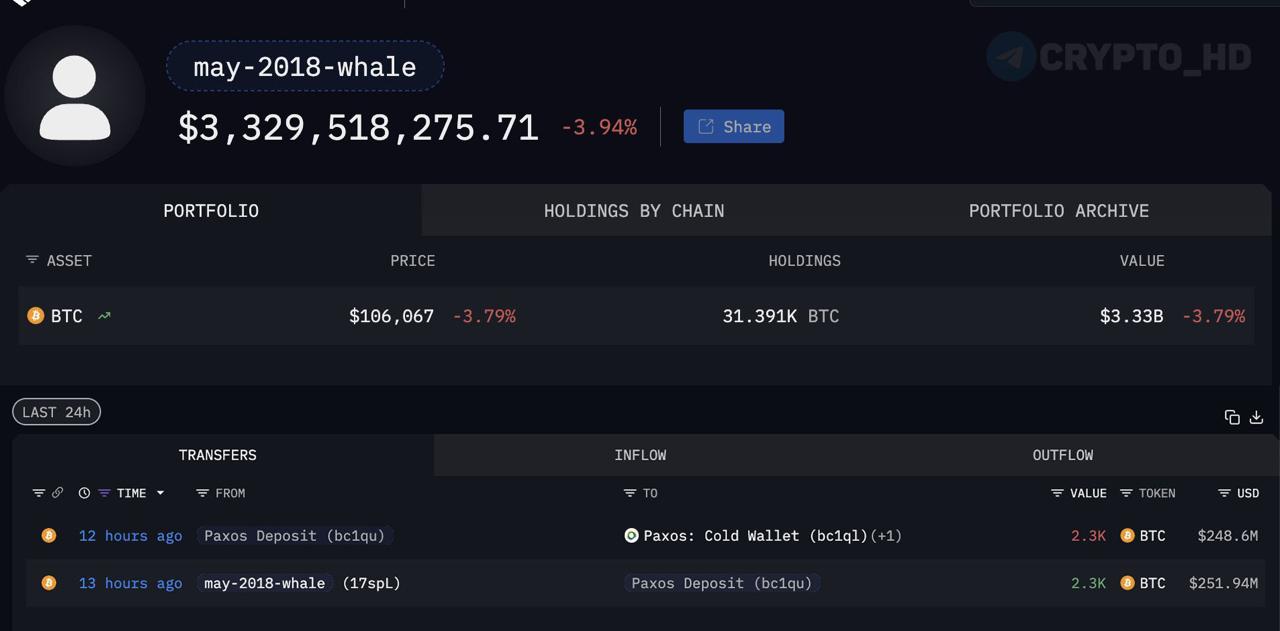Open the ASSET column filter
The height and width of the screenshot is (631, 1280).
pos(32,260)
